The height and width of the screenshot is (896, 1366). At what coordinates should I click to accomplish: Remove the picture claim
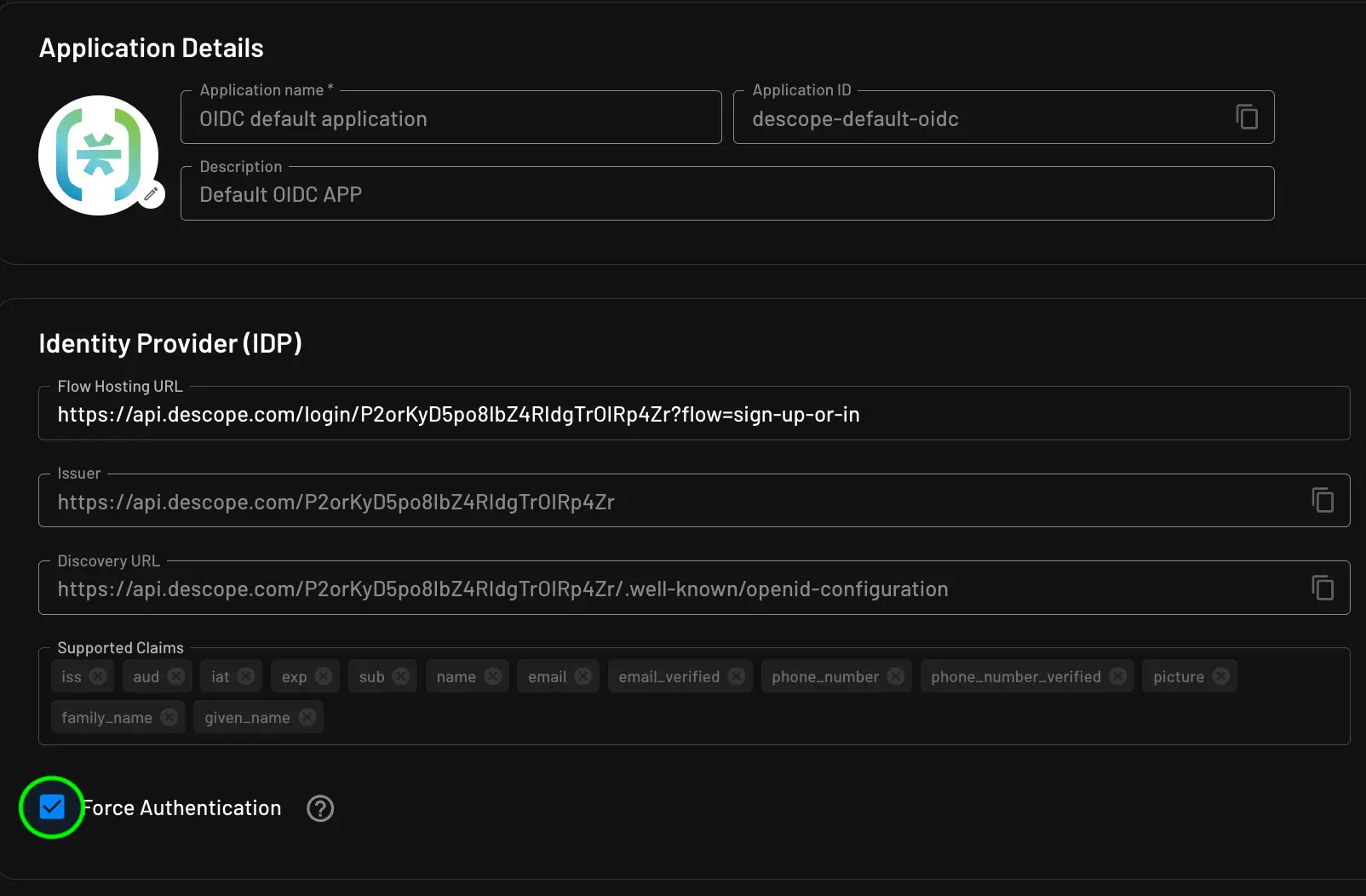tap(1221, 675)
